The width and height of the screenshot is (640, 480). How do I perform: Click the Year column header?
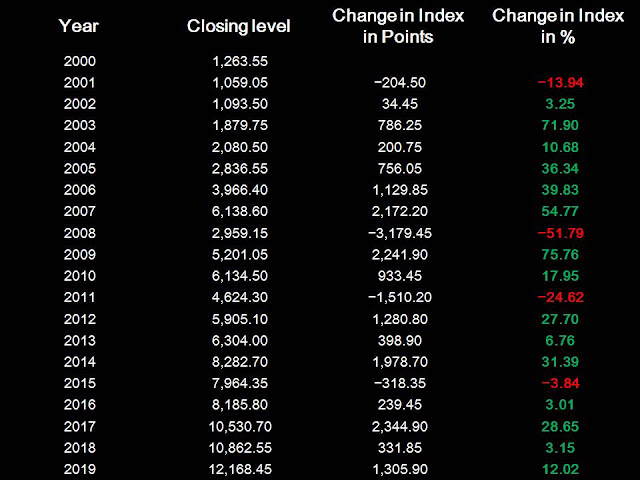[79, 26]
